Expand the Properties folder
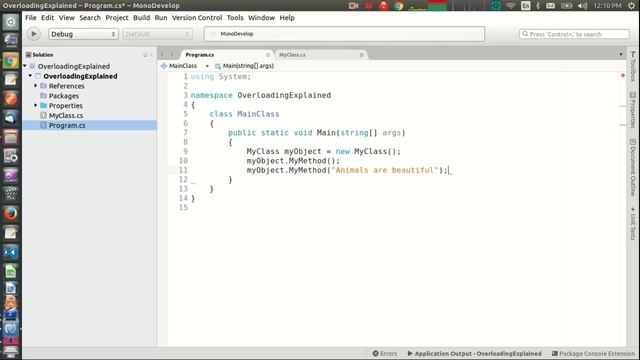 click(x=36, y=105)
